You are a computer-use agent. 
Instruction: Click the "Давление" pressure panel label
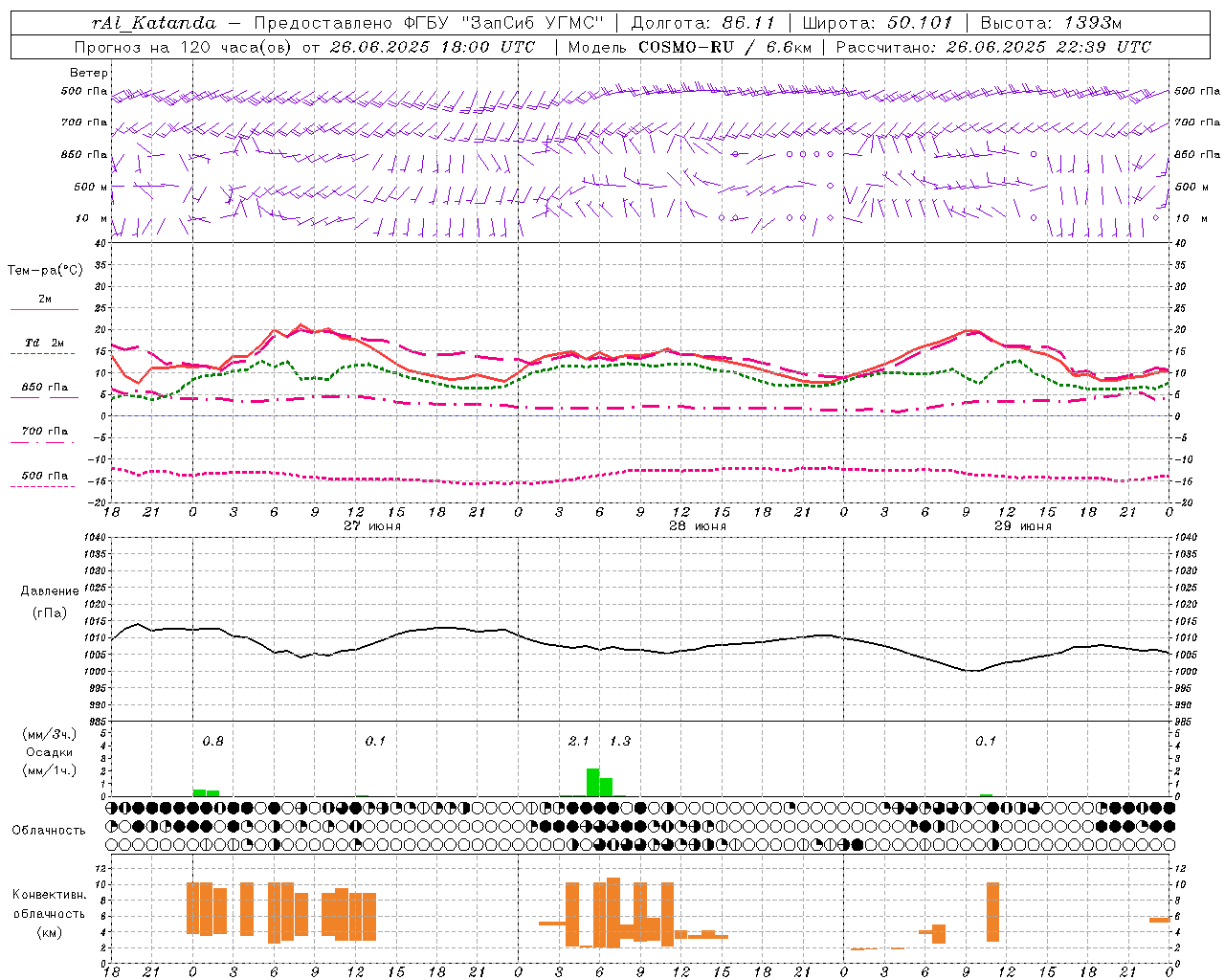50,591
